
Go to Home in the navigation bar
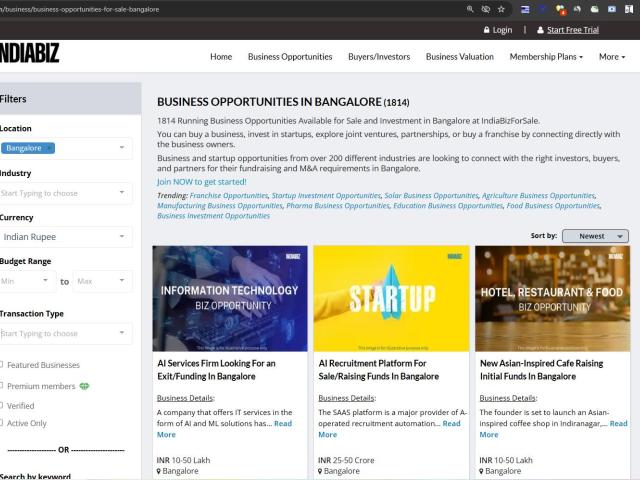pos(221,57)
